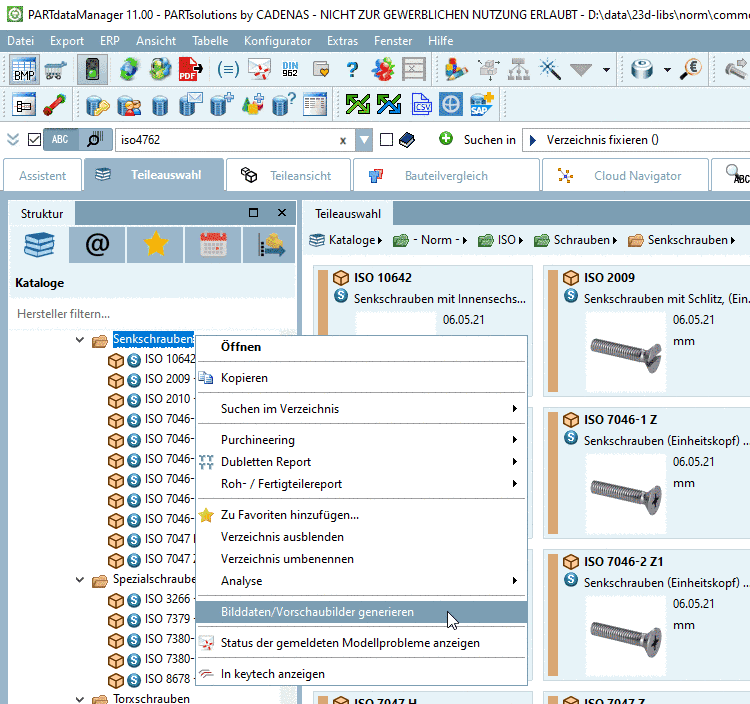
Task: Toggle the geometric search mode button
Action: [95, 140]
